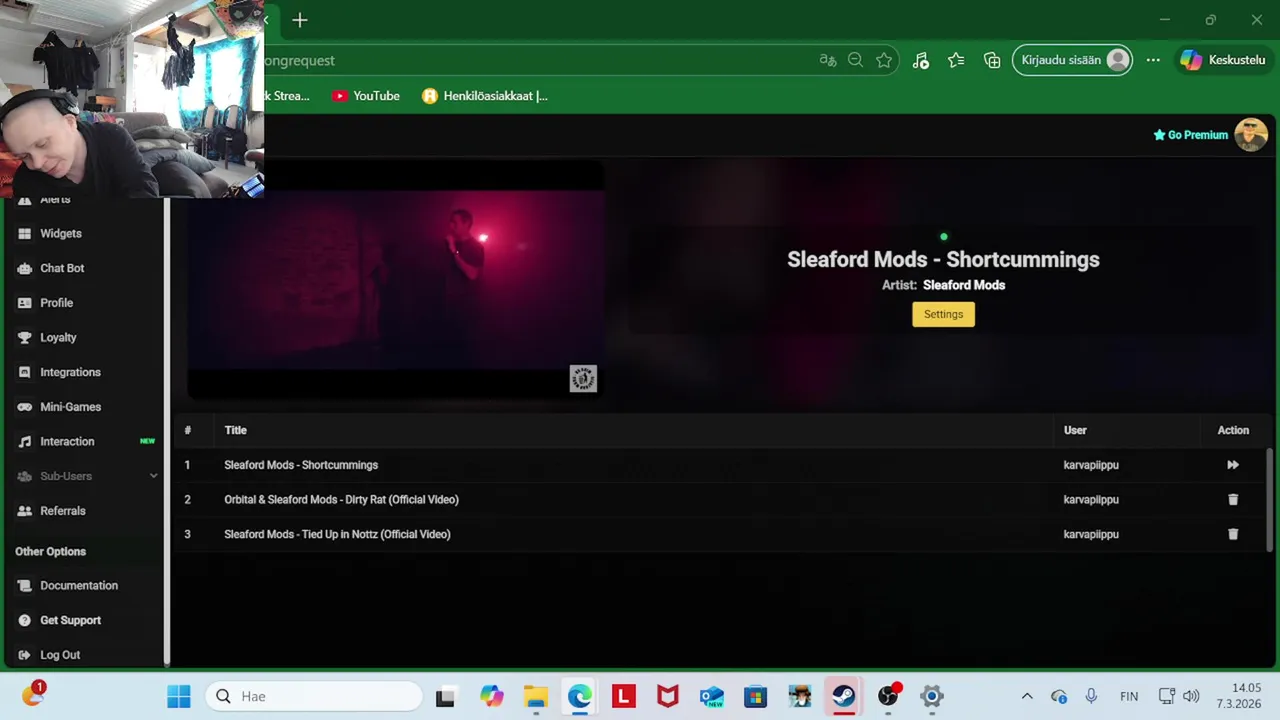Delete the Dirty Rat song request
Image resolution: width=1280 pixels, height=720 pixels.
(1233, 500)
